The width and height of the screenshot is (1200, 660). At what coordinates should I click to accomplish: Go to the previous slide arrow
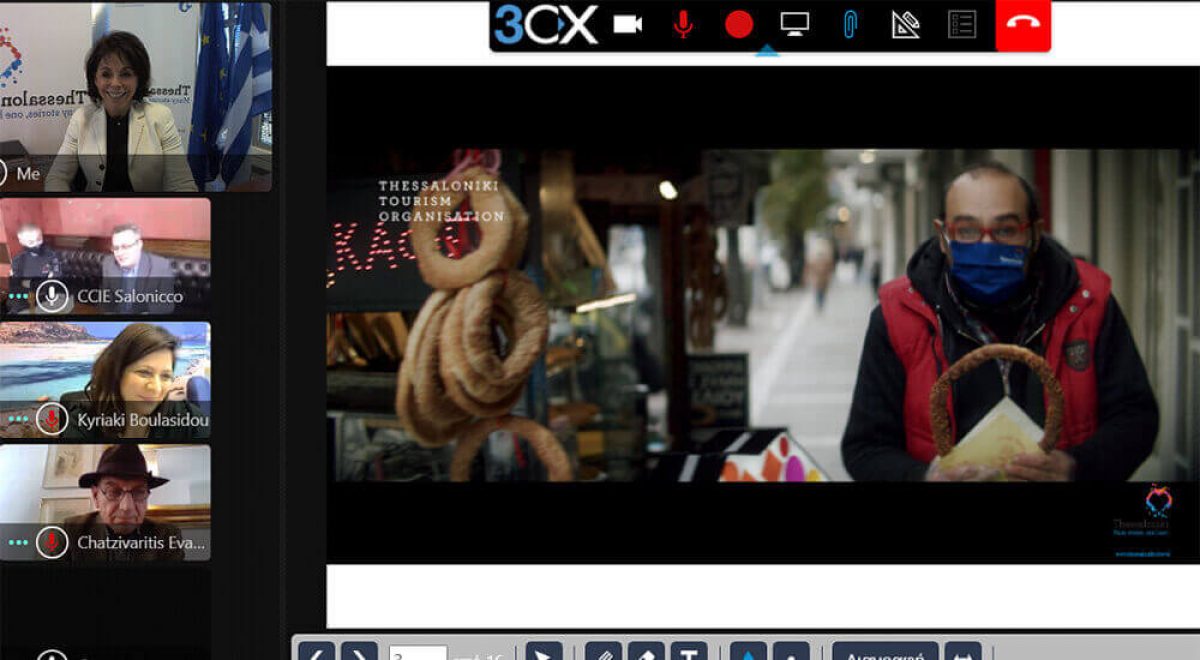(x=317, y=652)
